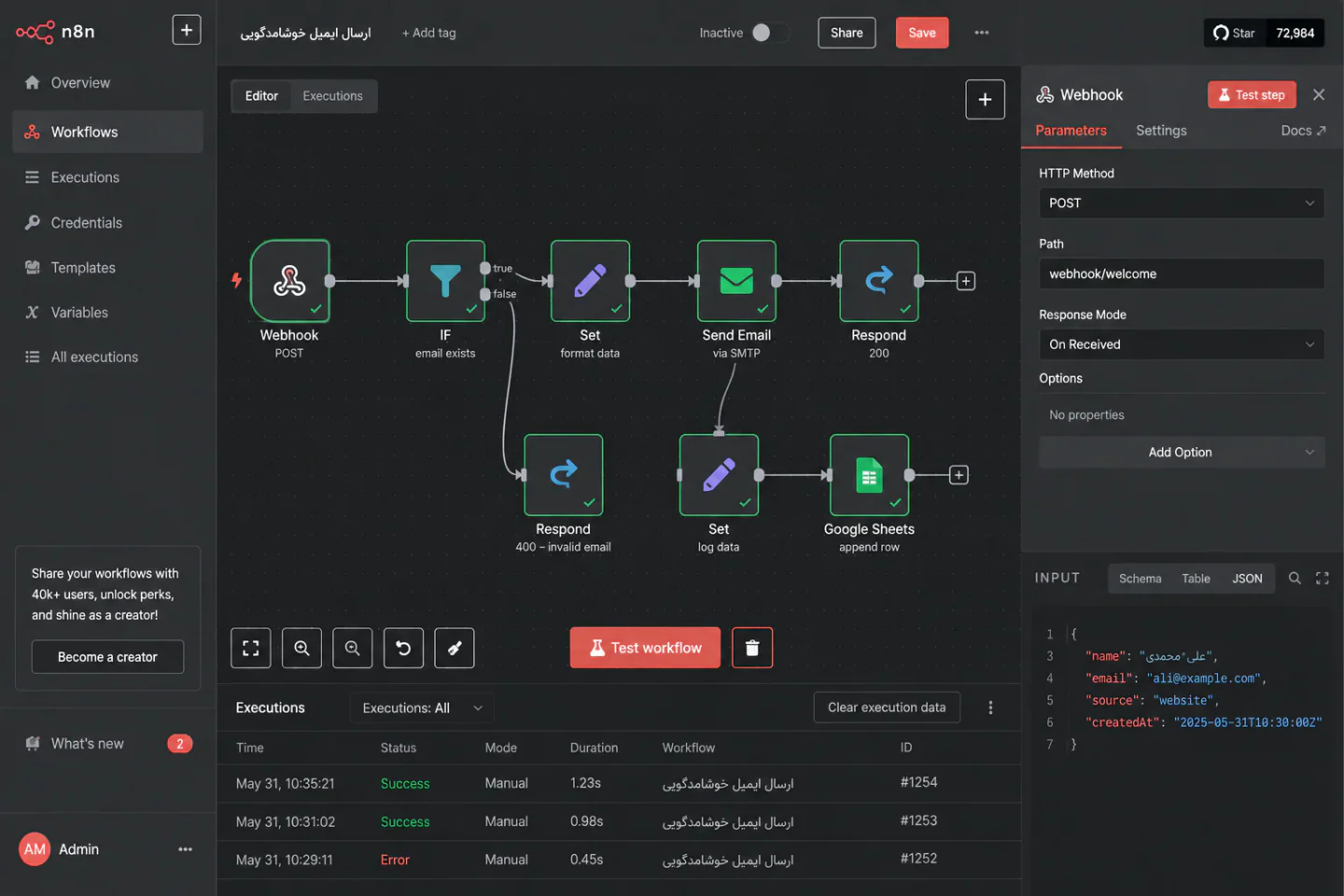Click the fit-to-view canvas button
The image size is (1344, 896).
click(x=251, y=648)
